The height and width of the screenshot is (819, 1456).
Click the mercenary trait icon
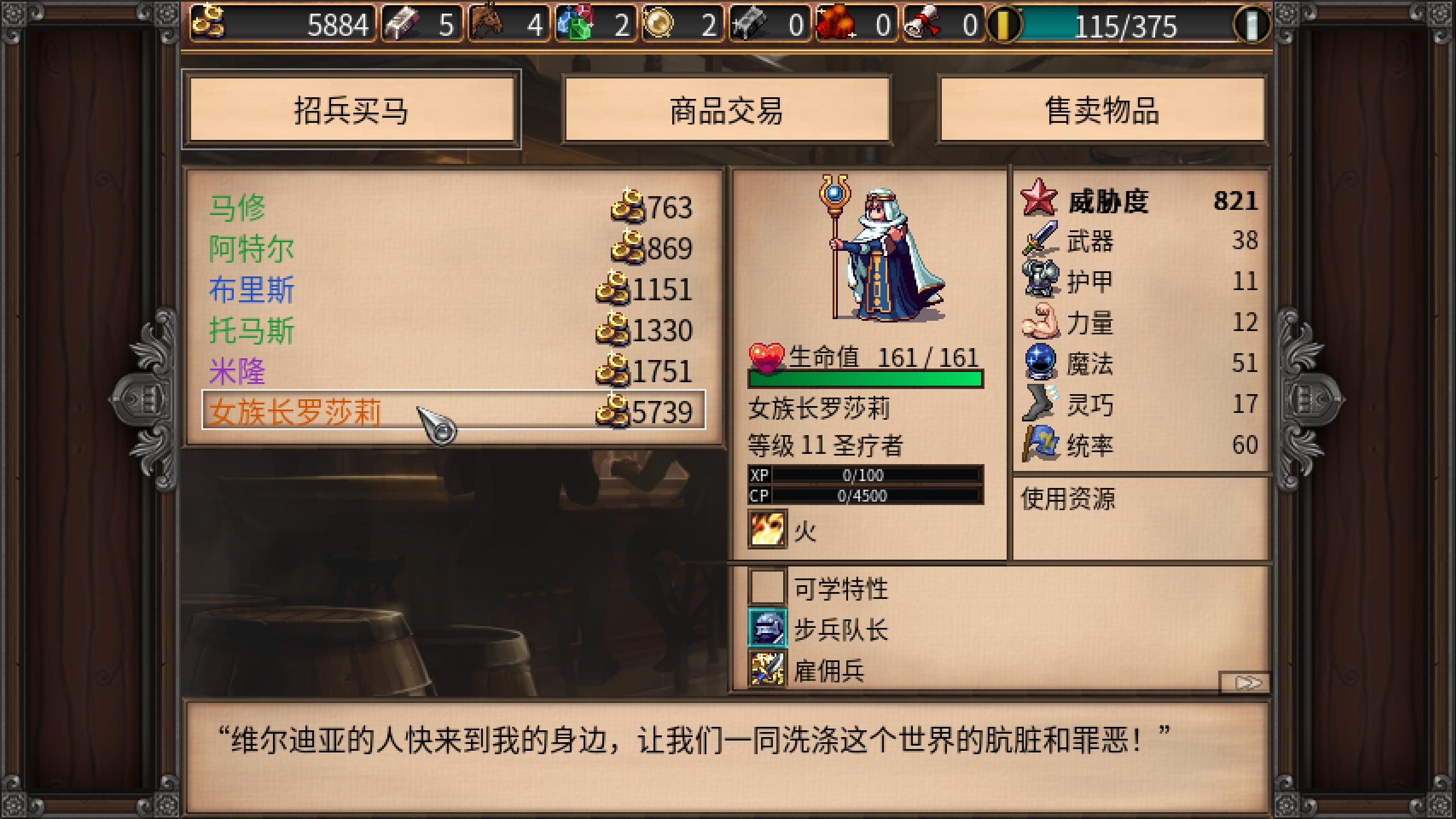[x=767, y=669]
